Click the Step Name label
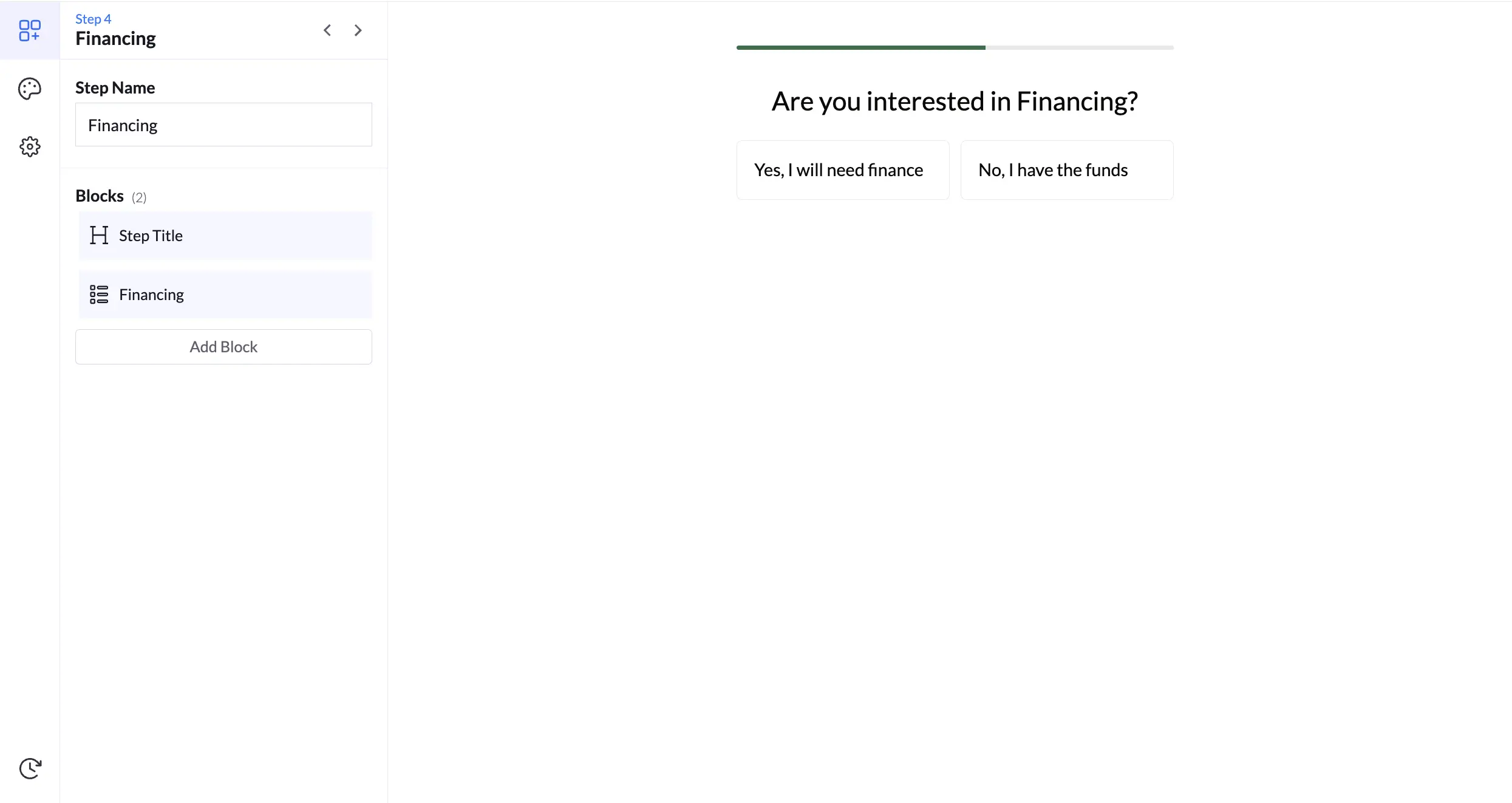This screenshot has width=1512, height=803. click(x=115, y=88)
